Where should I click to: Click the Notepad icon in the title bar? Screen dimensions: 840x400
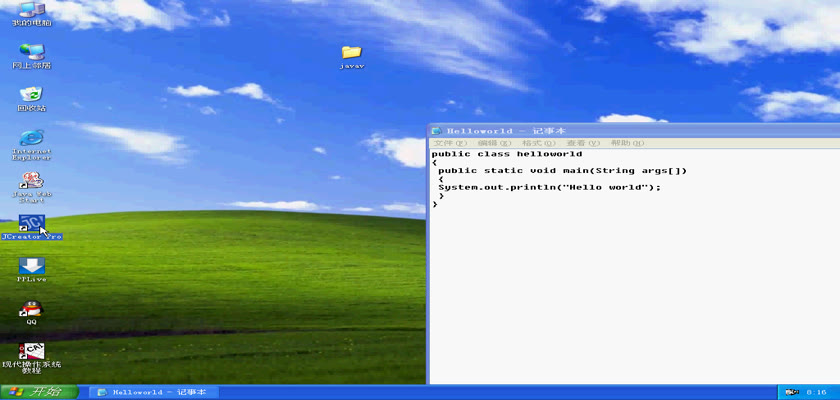[437, 131]
